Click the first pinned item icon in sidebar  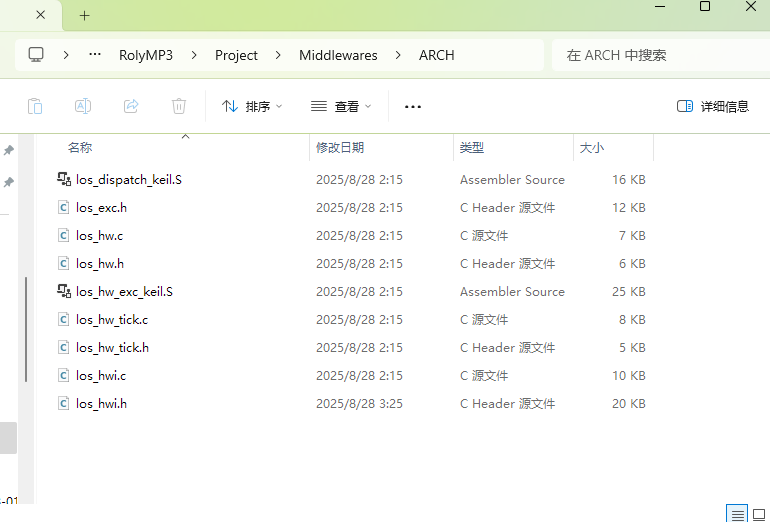point(8,150)
